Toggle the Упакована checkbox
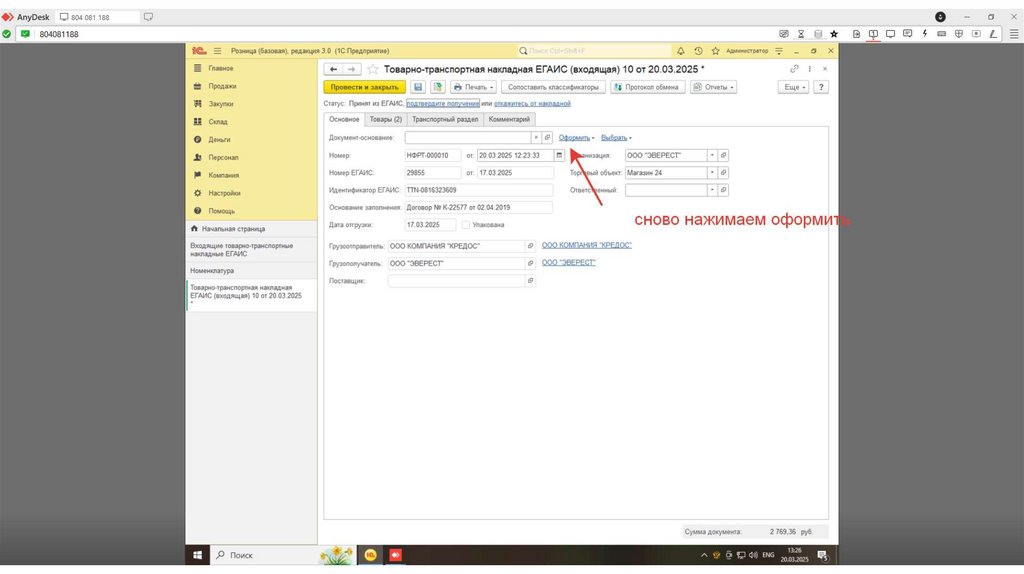1024x574 pixels. pyautogui.click(x=466, y=224)
